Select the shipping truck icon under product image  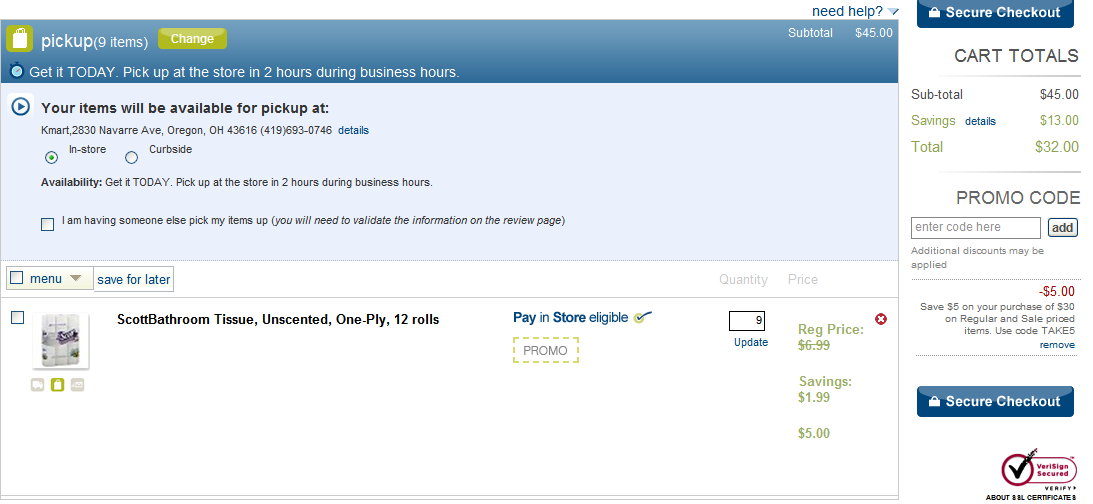(38, 384)
